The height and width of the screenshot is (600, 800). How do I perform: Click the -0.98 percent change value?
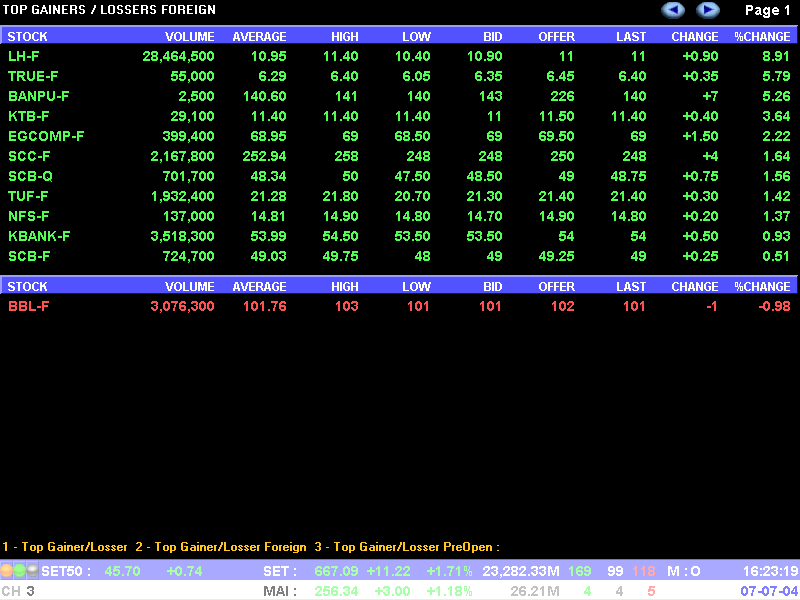[774, 307]
